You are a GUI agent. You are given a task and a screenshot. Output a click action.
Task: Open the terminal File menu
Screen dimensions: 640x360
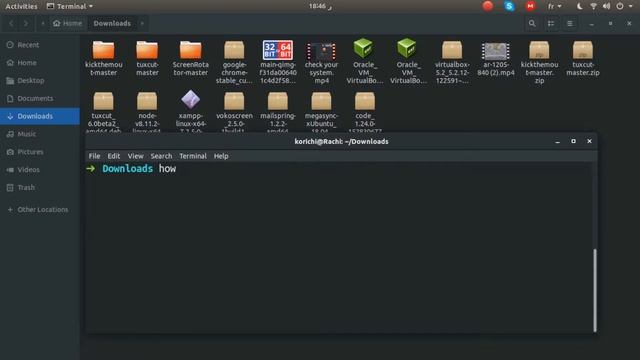click(94, 156)
